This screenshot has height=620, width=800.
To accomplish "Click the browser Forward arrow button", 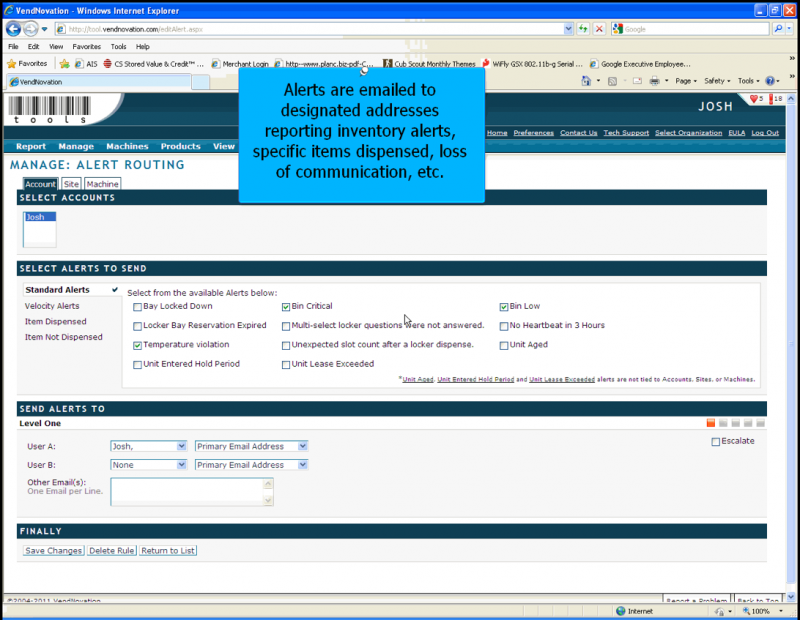I will (x=31, y=29).
